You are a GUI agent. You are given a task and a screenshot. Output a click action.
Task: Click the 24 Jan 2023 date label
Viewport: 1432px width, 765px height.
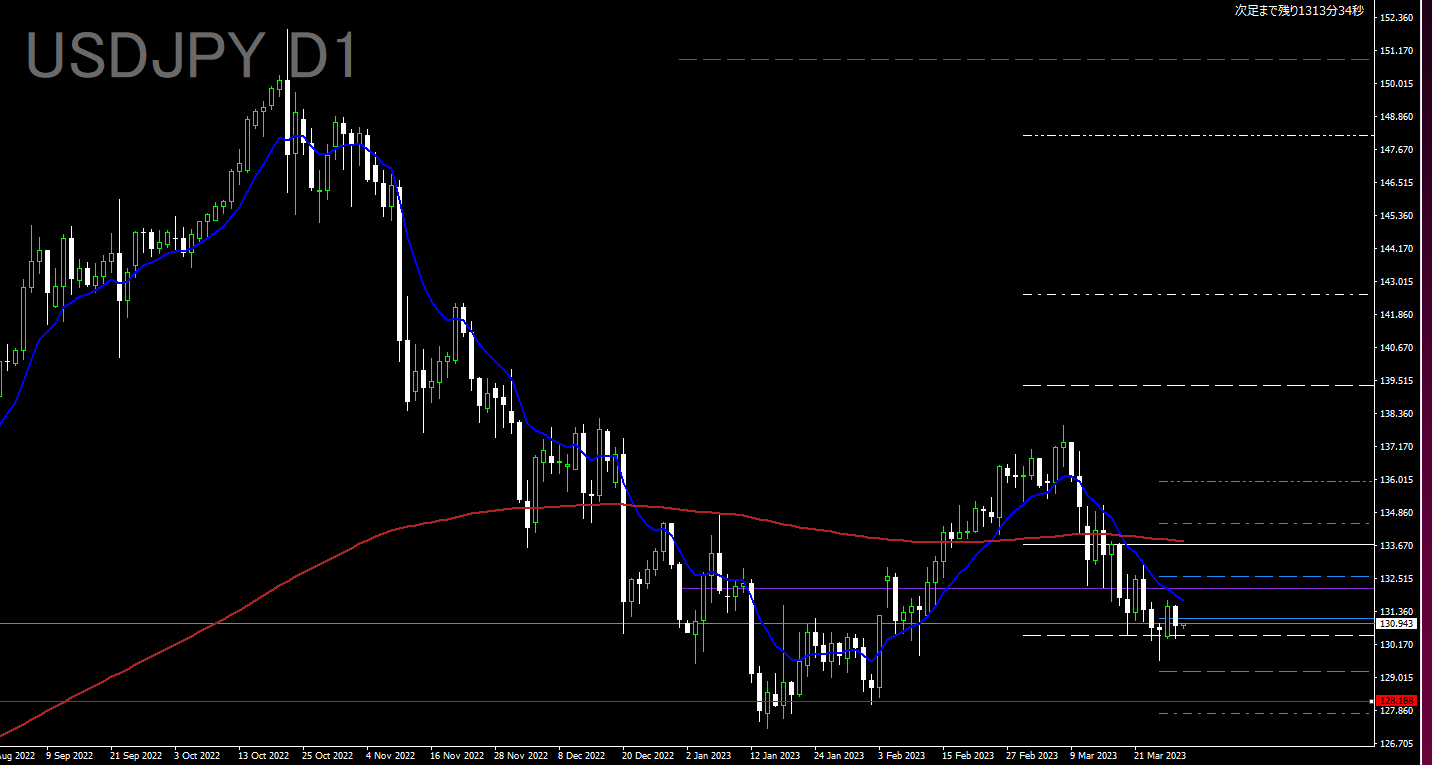pos(839,757)
